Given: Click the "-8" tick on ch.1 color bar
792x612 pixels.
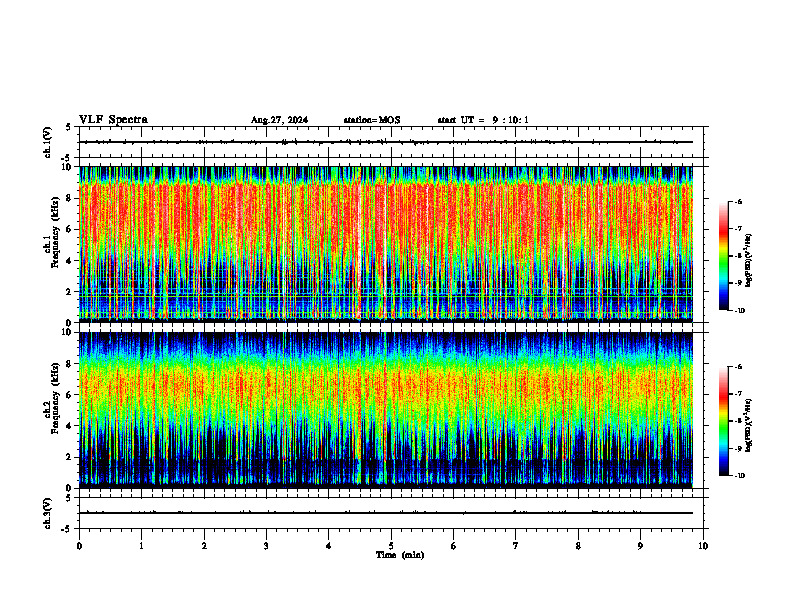Looking at the screenshot, I should (738, 256).
